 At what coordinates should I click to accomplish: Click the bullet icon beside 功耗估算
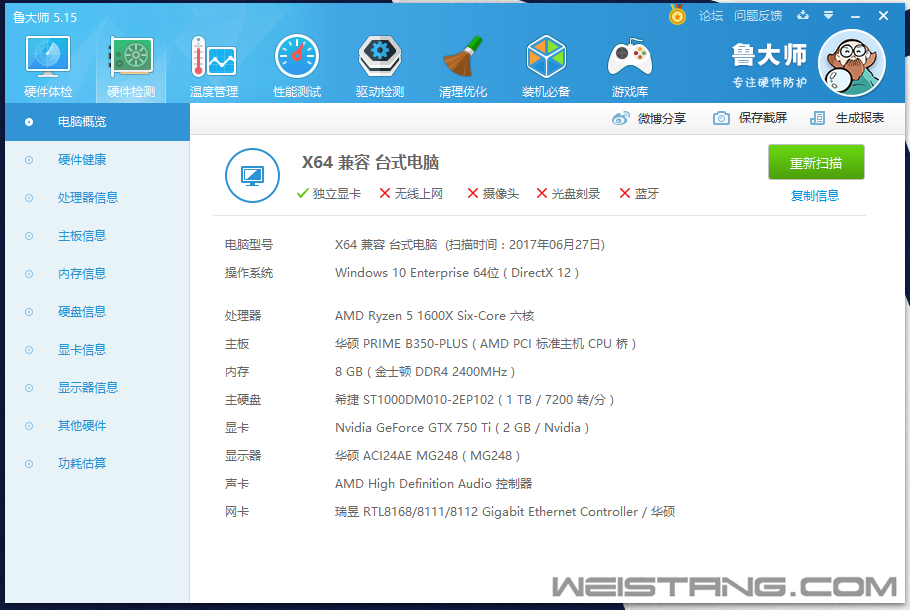point(29,464)
